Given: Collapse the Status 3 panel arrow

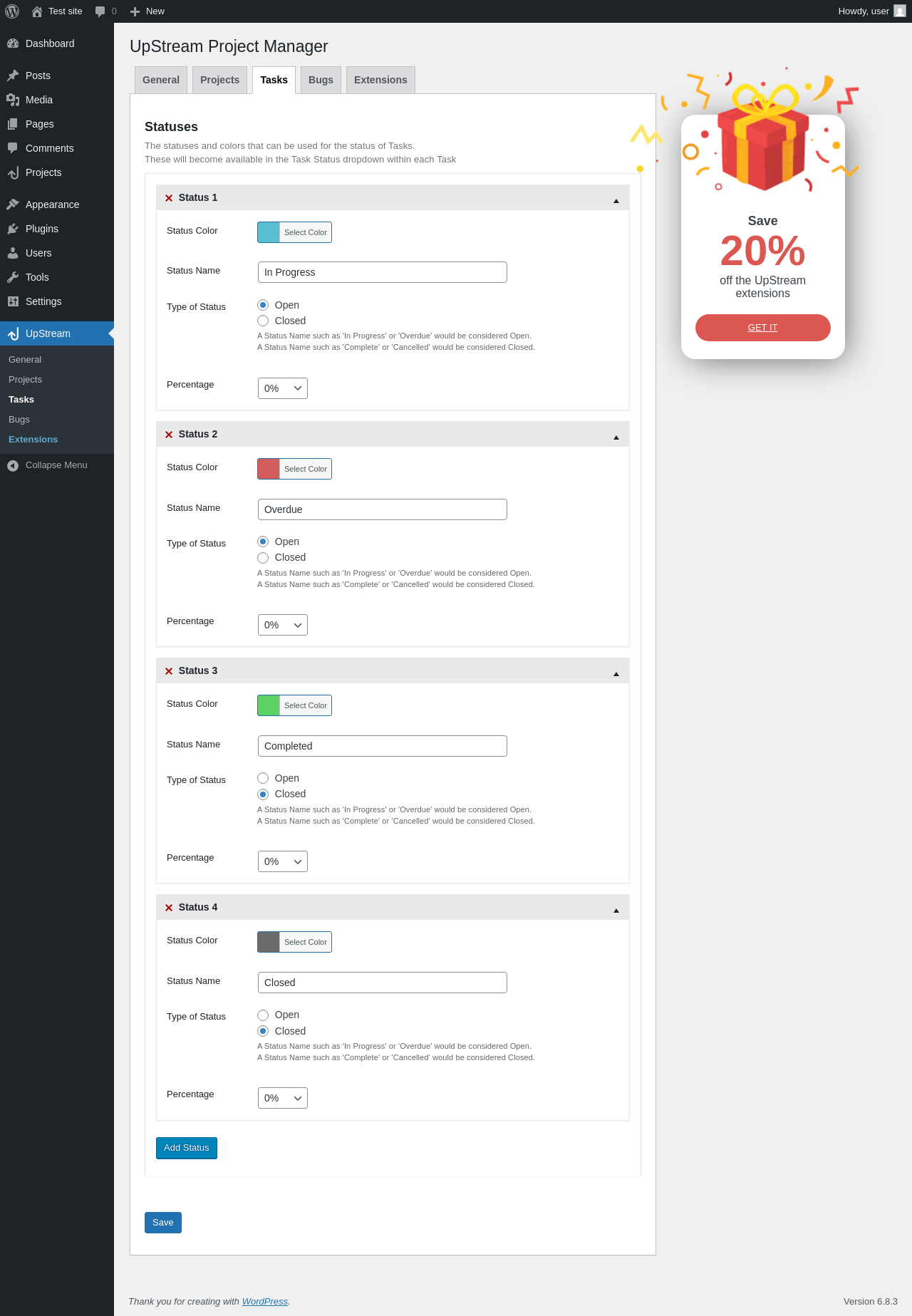Looking at the screenshot, I should click(616, 674).
